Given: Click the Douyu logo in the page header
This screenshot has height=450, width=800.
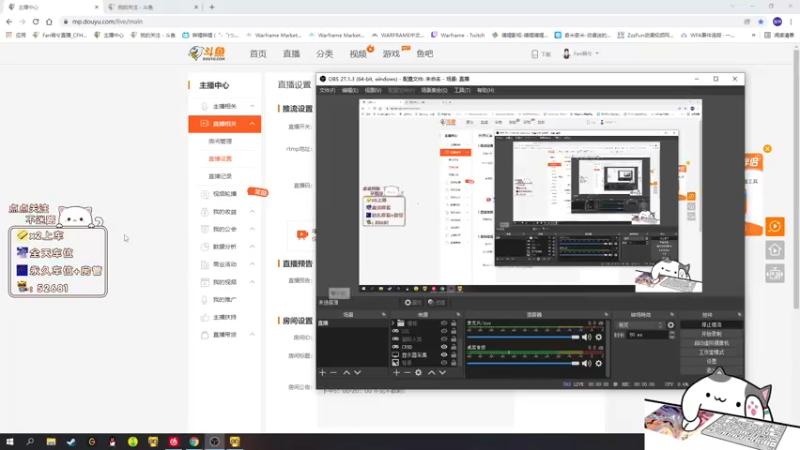Looking at the screenshot, I should (207, 53).
